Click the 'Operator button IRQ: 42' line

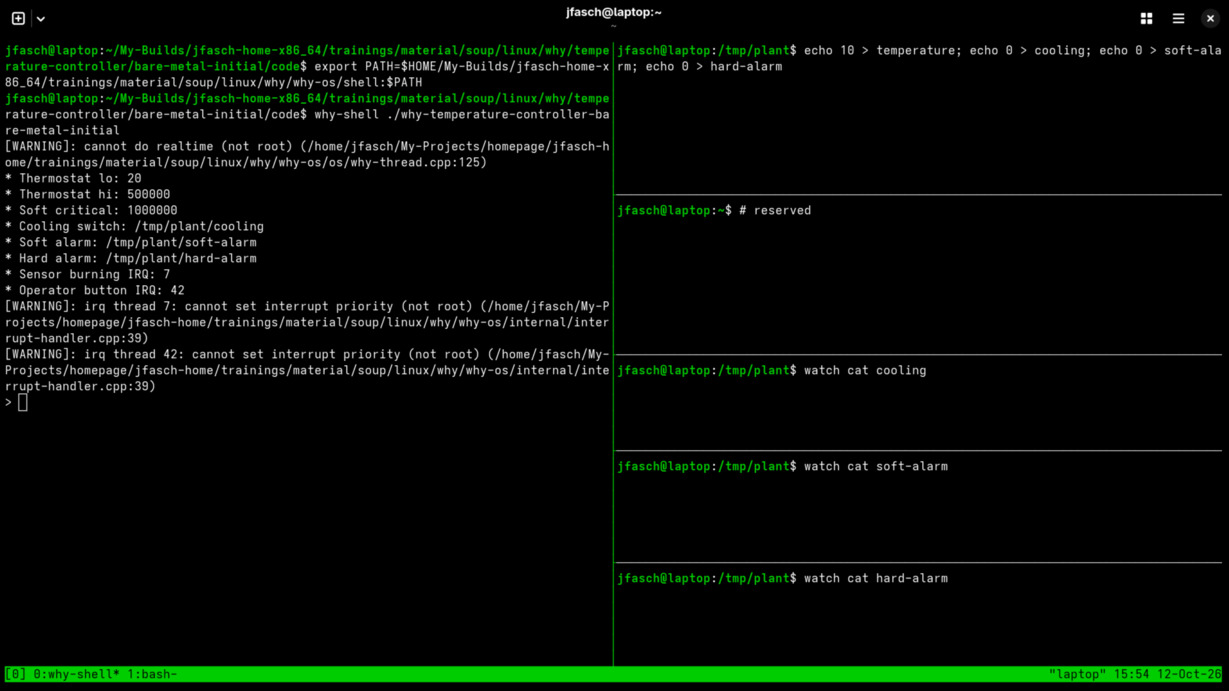pos(95,290)
